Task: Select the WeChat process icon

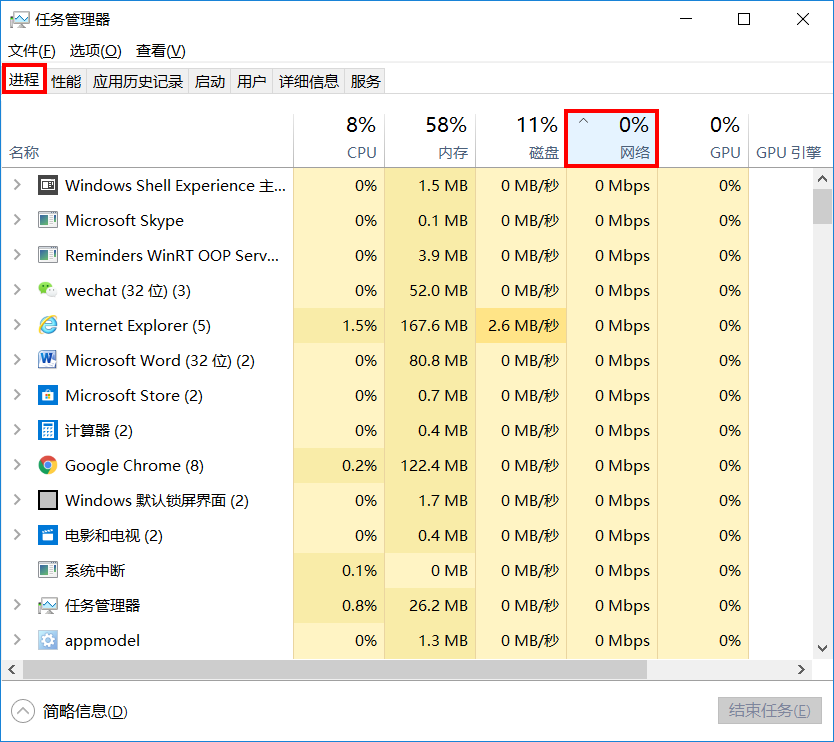Action: tap(47, 290)
